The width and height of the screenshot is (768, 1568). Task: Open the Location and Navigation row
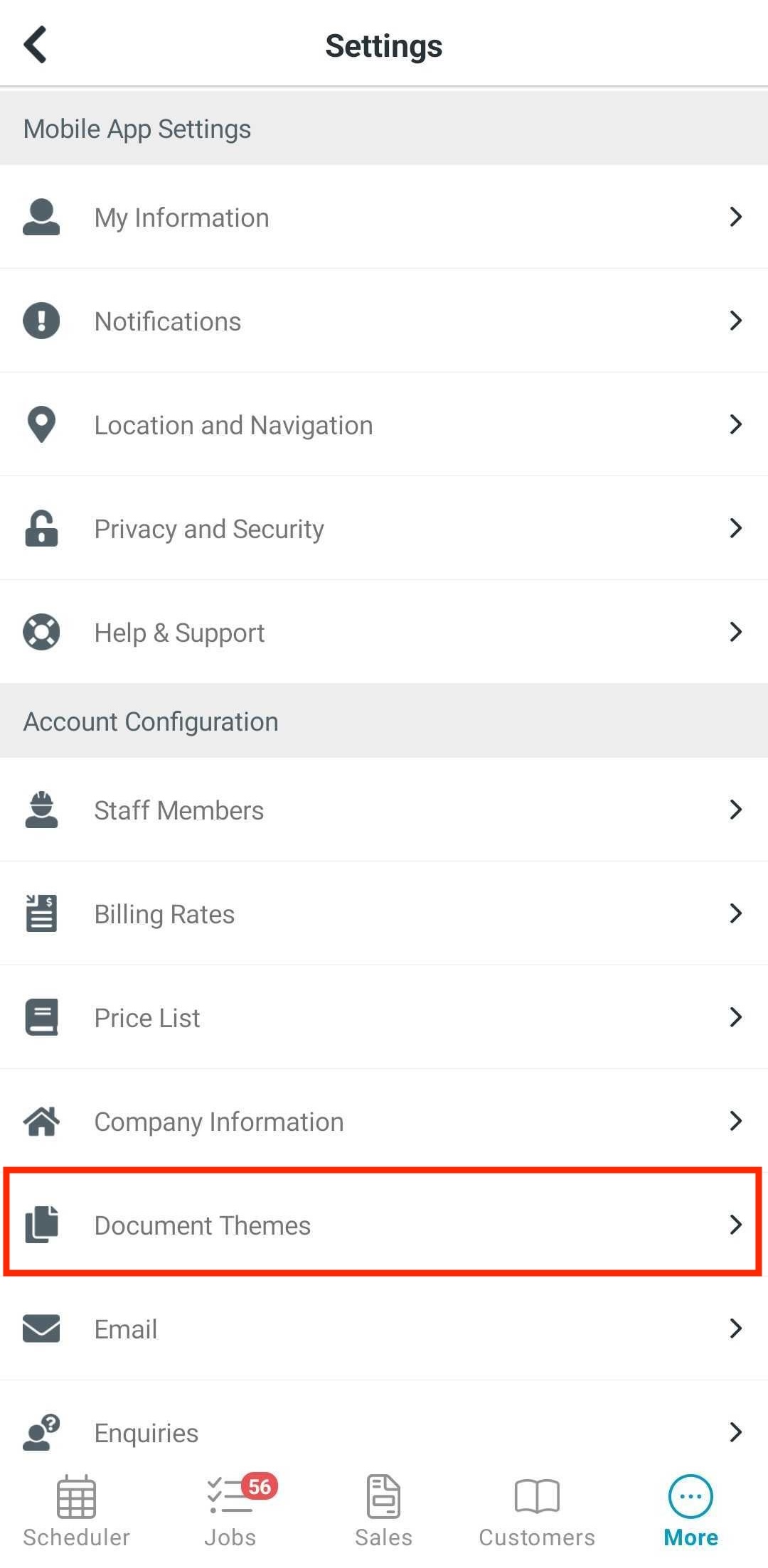pos(384,424)
